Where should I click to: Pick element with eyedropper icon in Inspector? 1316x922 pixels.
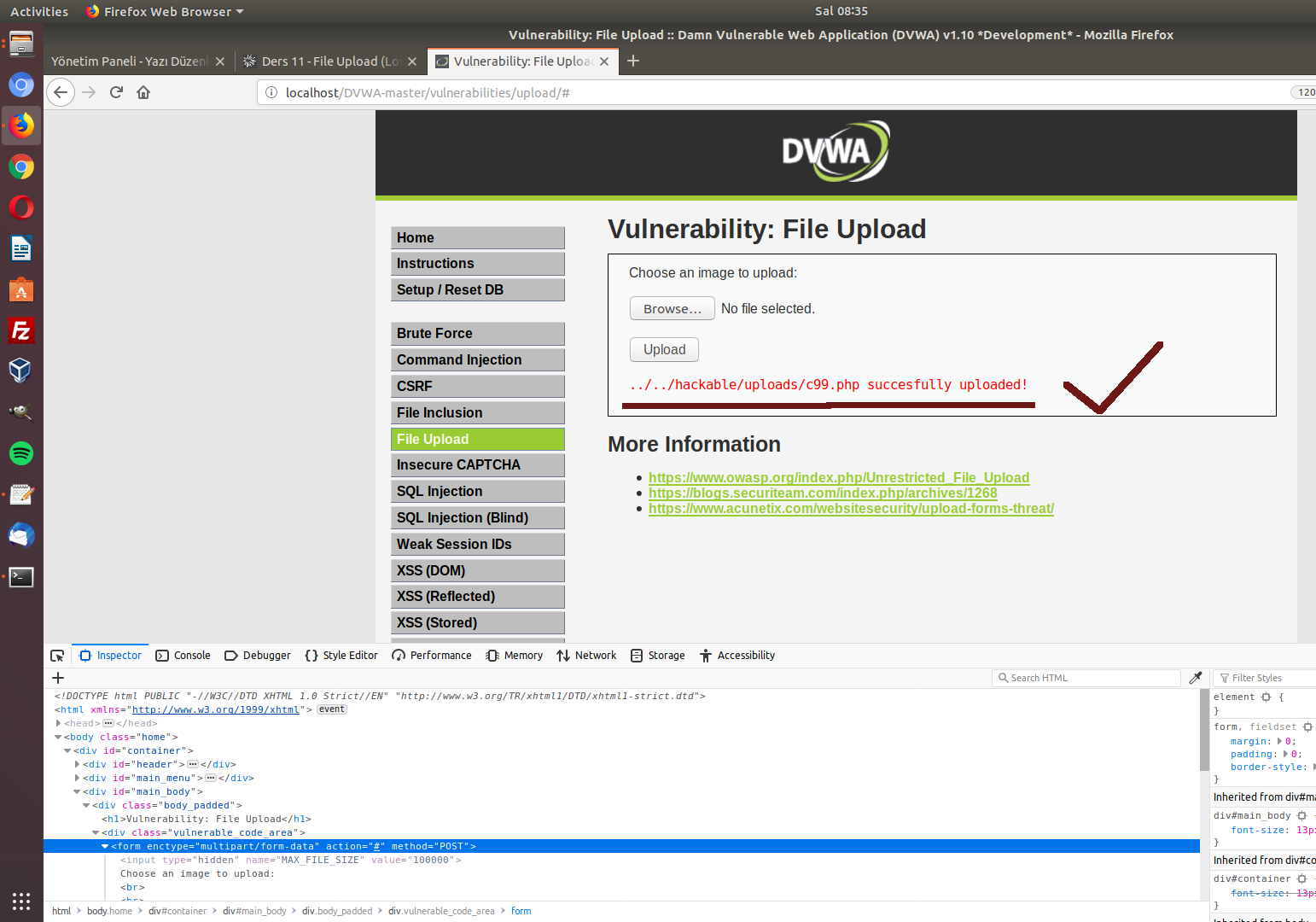(x=1196, y=678)
